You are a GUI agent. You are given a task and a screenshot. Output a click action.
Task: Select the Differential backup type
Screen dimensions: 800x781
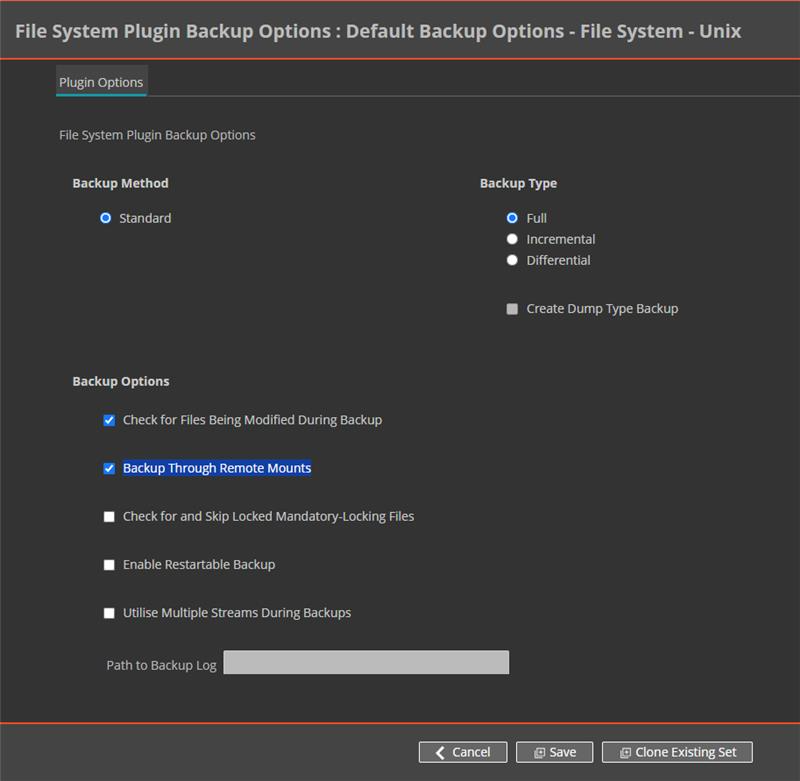pos(512,260)
